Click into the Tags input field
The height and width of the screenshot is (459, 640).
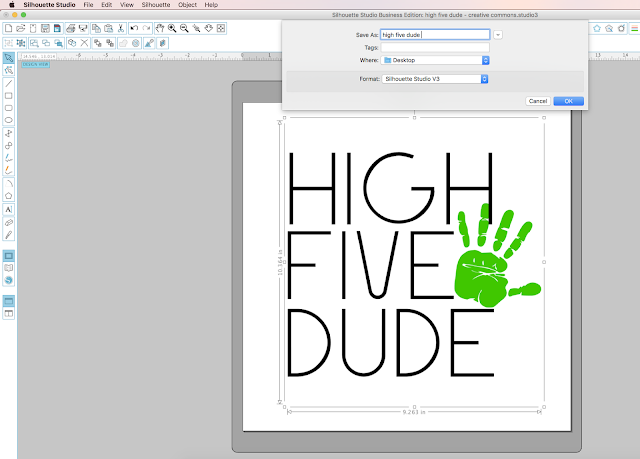tap(435, 48)
